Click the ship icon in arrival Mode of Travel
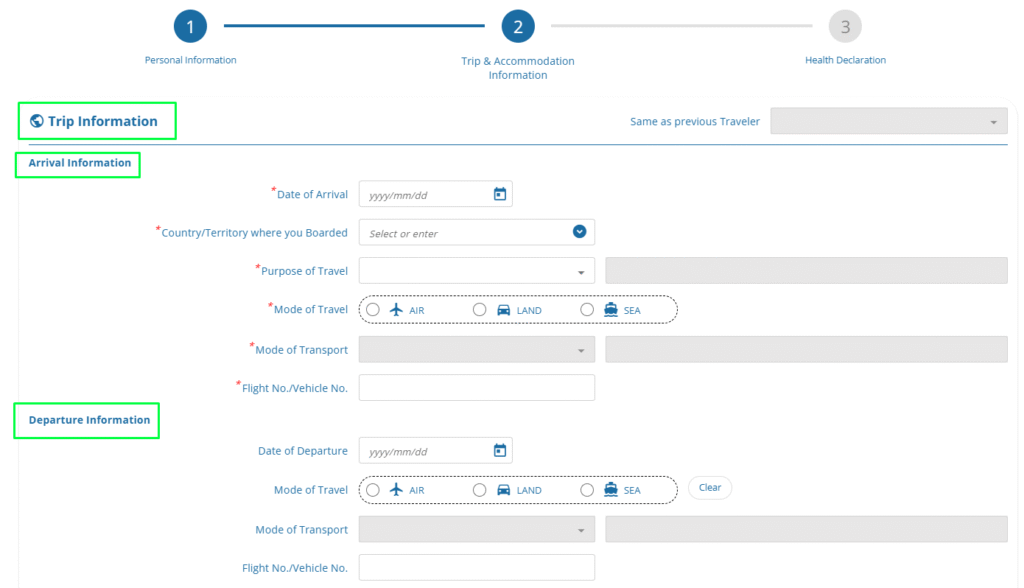The image size is (1024, 588). pos(611,310)
